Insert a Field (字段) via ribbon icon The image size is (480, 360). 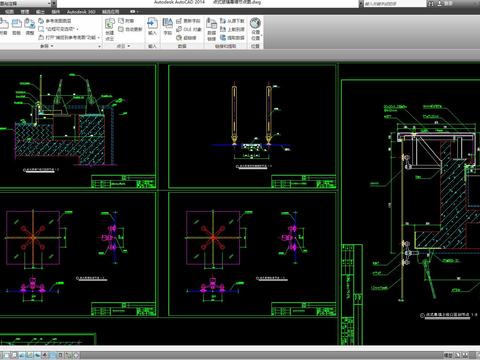167,27
